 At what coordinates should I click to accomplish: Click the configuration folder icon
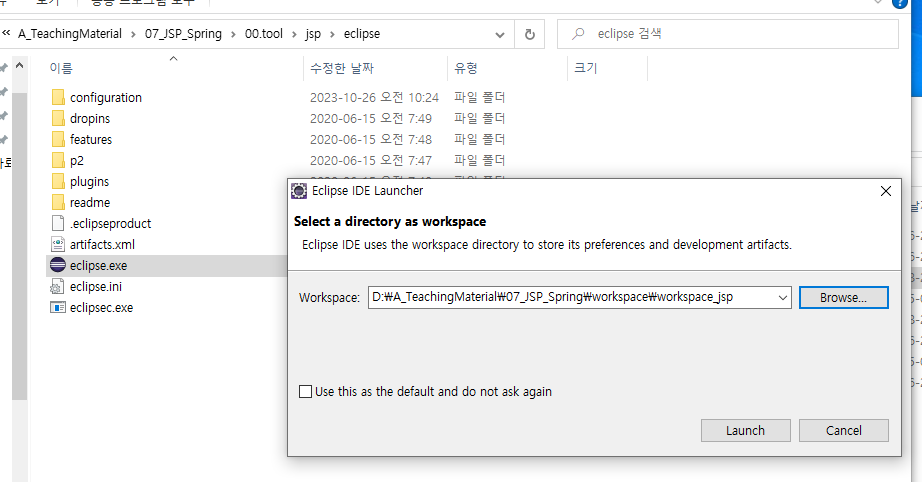pyautogui.click(x=58, y=97)
